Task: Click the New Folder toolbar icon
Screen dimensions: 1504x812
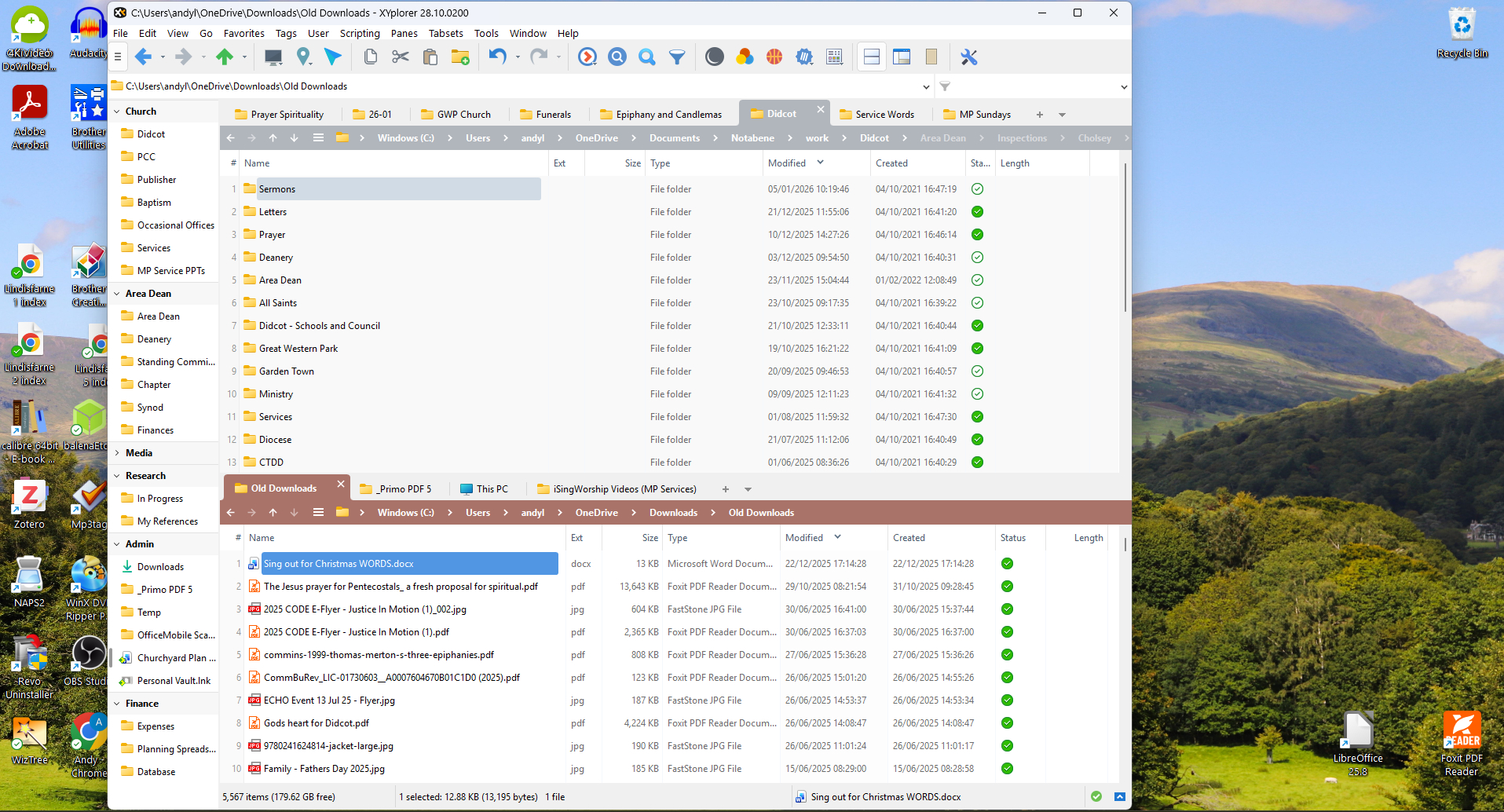Action: point(459,57)
